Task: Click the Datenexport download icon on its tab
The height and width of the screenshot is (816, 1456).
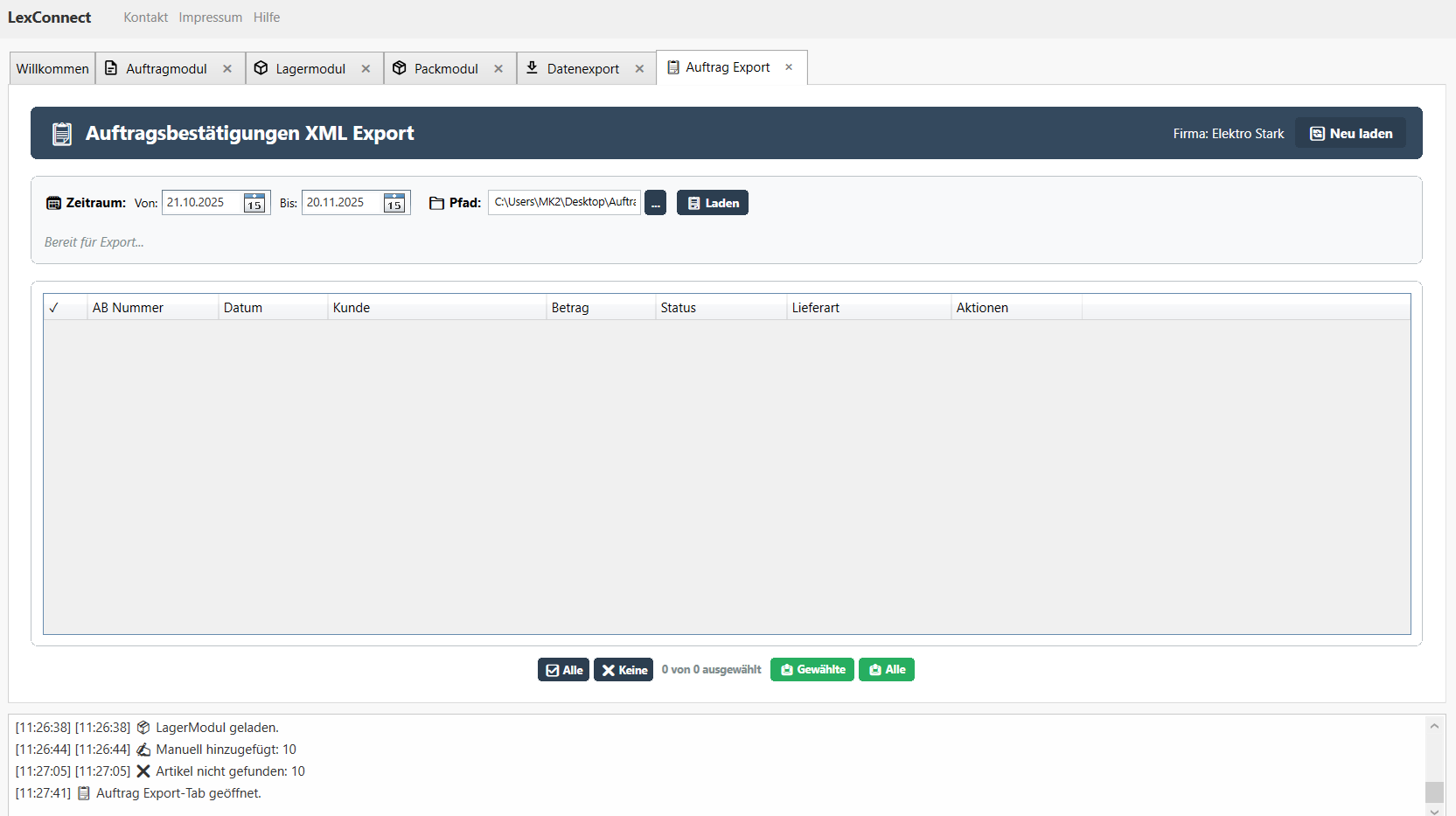Action: point(532,67)
